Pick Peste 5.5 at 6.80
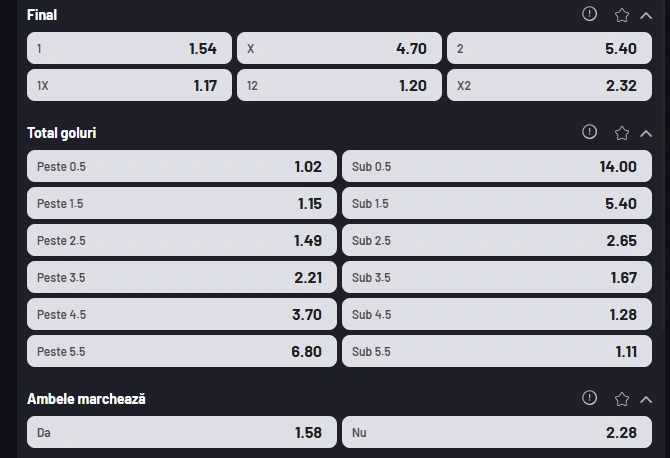670x458 pixels. coord(182,351)
